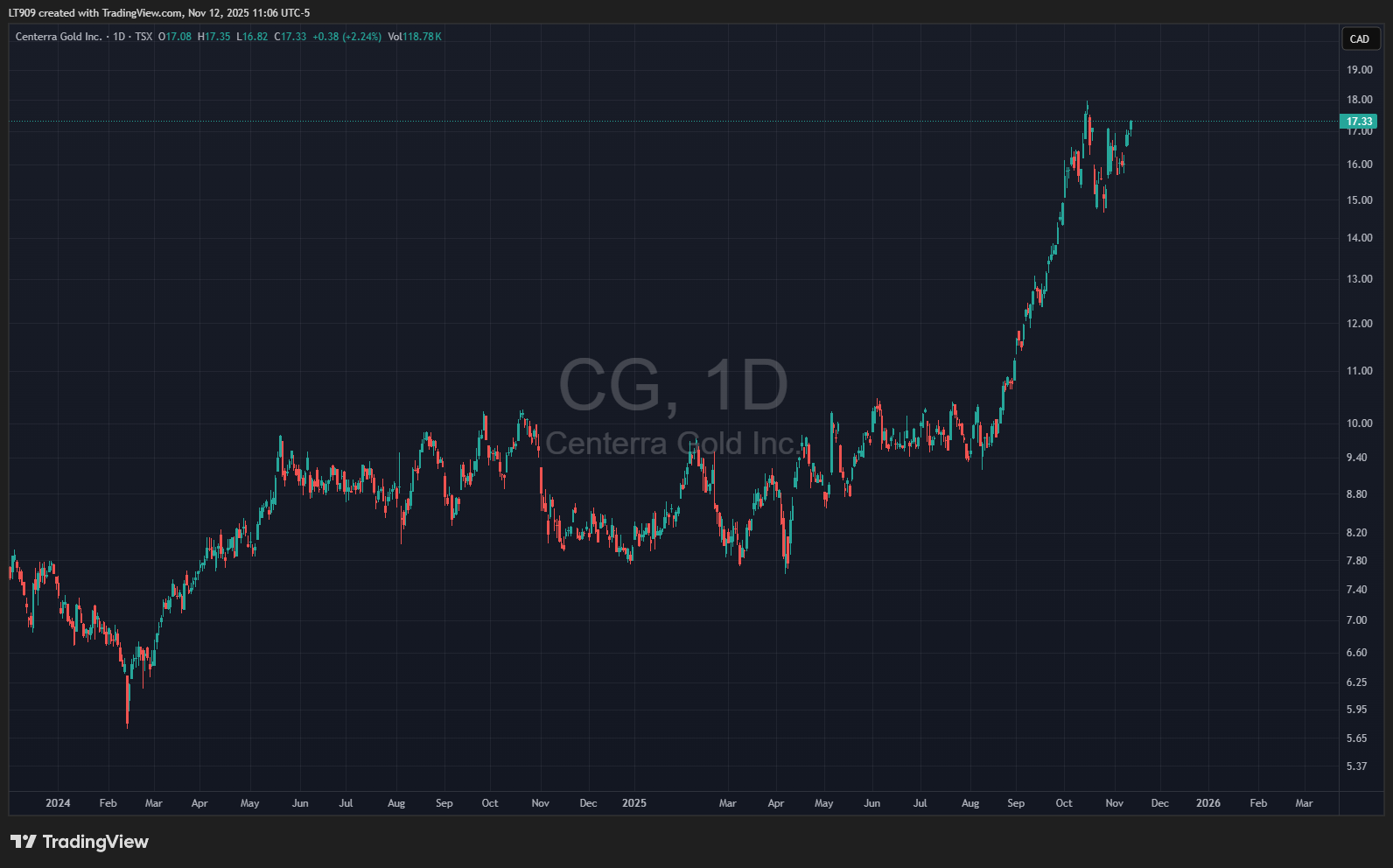Click the 13.00 price axis label

[x=1359, y=279]
